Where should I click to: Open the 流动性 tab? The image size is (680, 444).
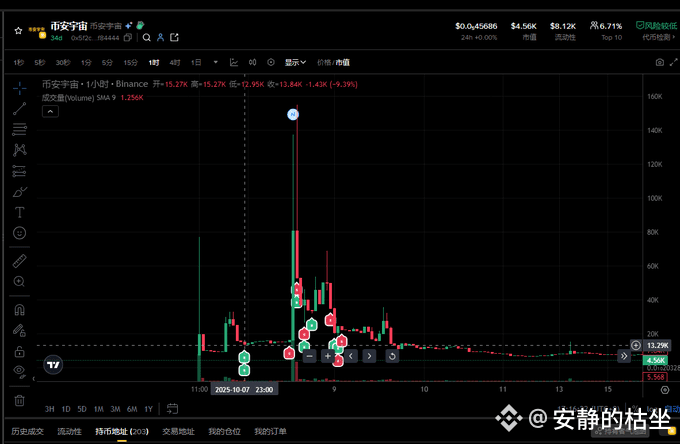tap(69, 431)
